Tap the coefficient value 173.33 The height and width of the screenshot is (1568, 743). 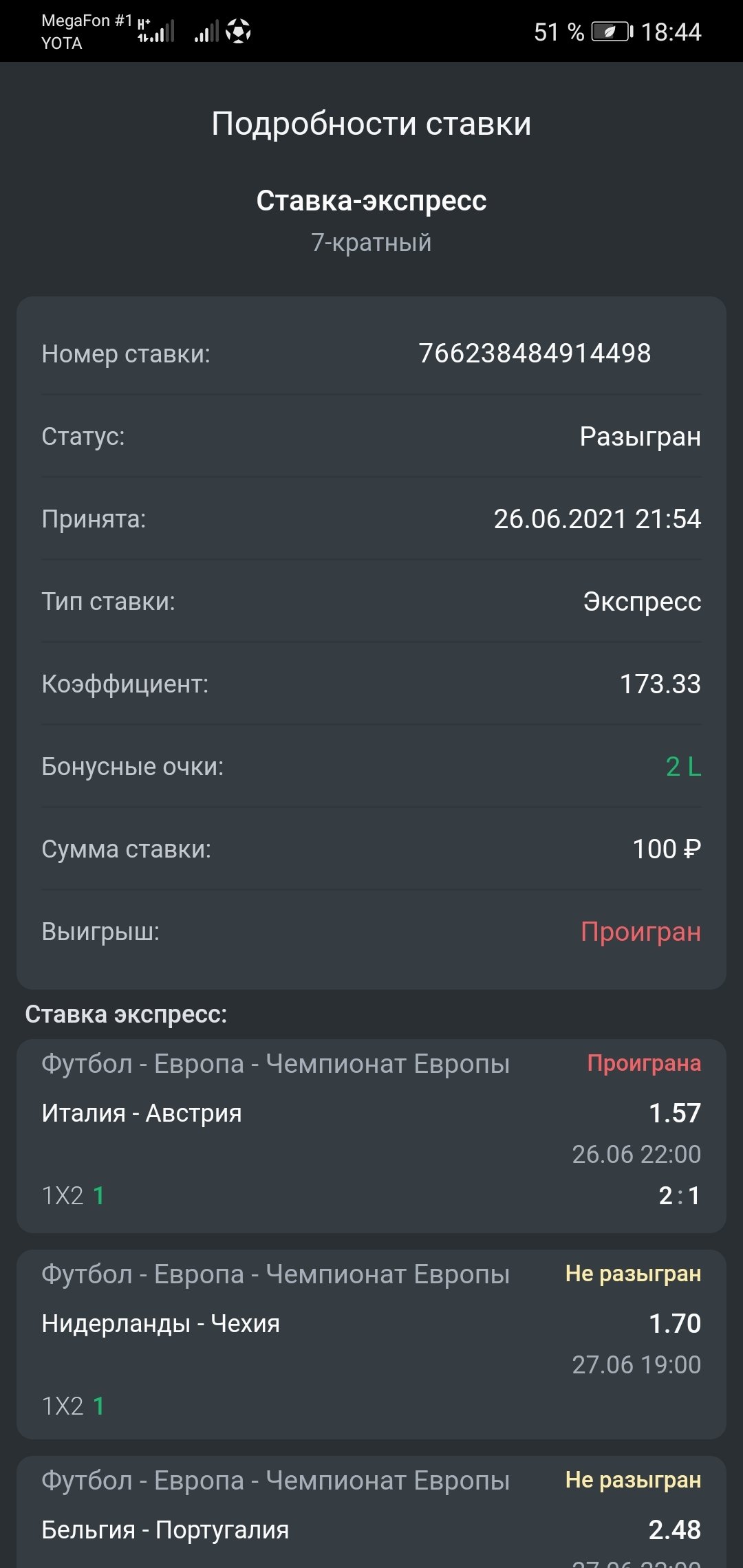660,684
